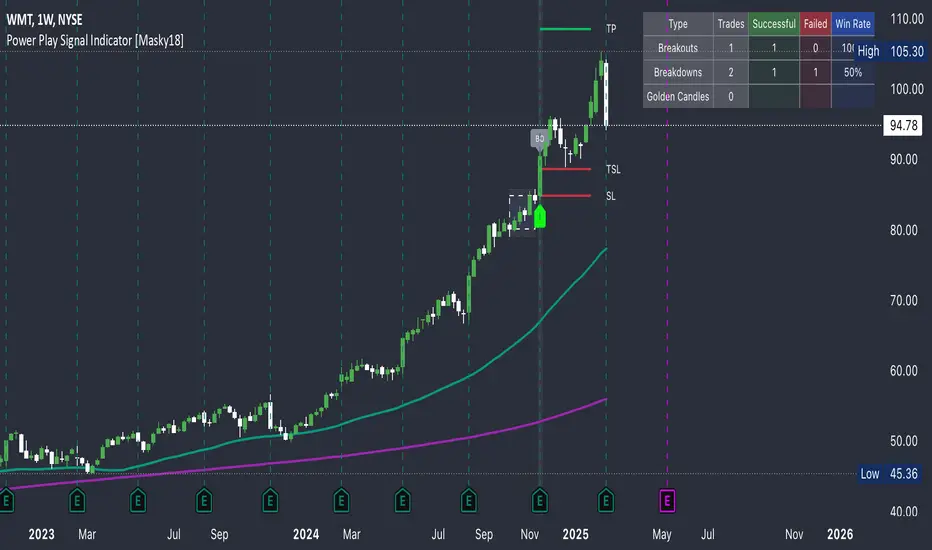
Task: Click the purple upcoming earnings E marker
Action: [x=667, y=497]
